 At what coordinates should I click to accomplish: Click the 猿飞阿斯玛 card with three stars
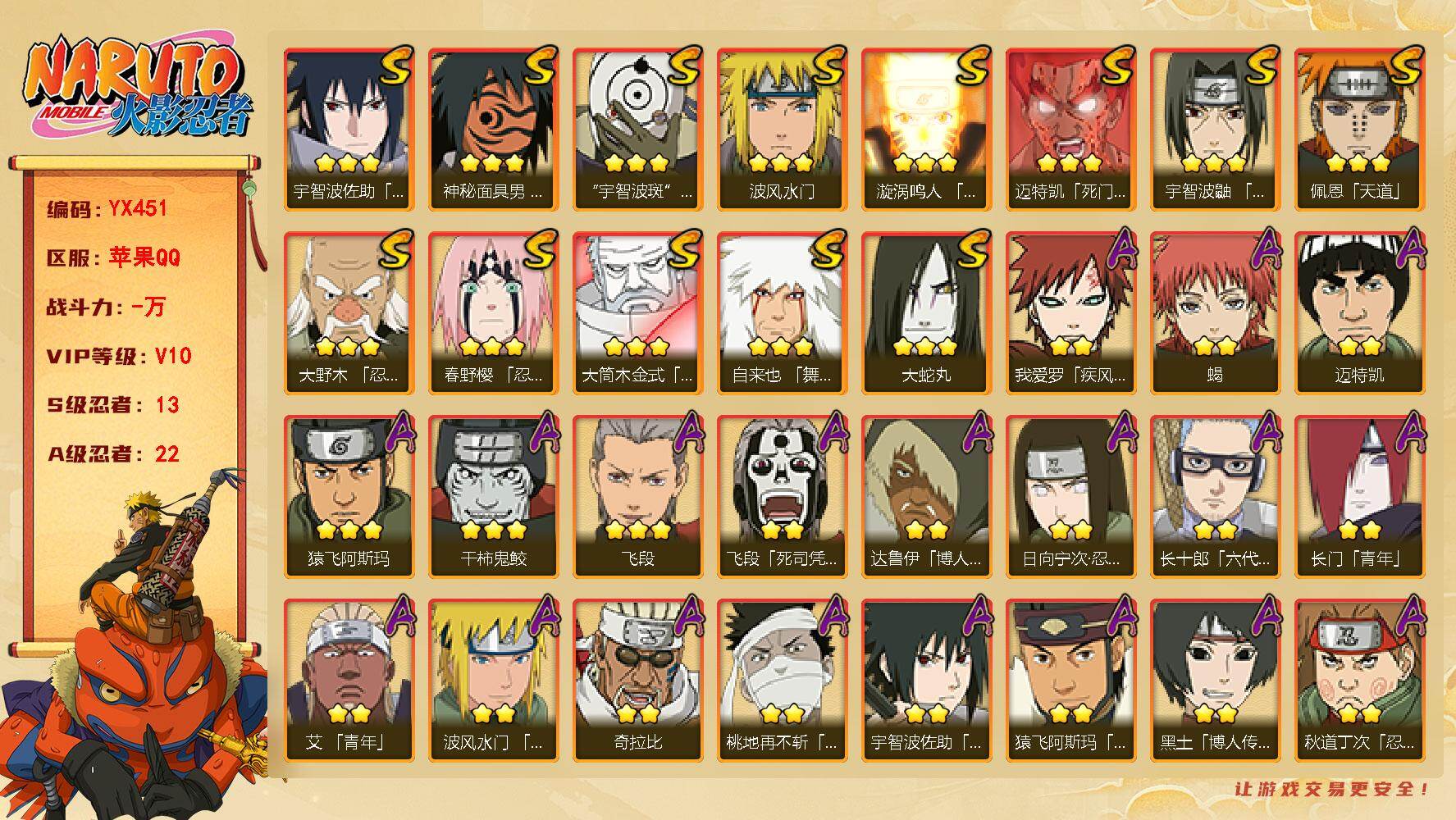[349, 496]
